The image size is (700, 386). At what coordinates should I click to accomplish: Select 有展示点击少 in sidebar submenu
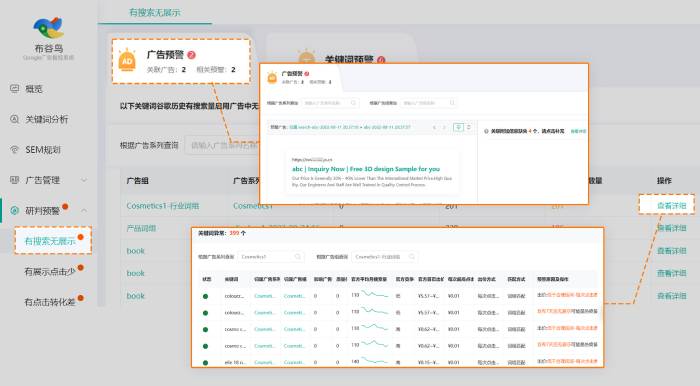tap(50, 271)
